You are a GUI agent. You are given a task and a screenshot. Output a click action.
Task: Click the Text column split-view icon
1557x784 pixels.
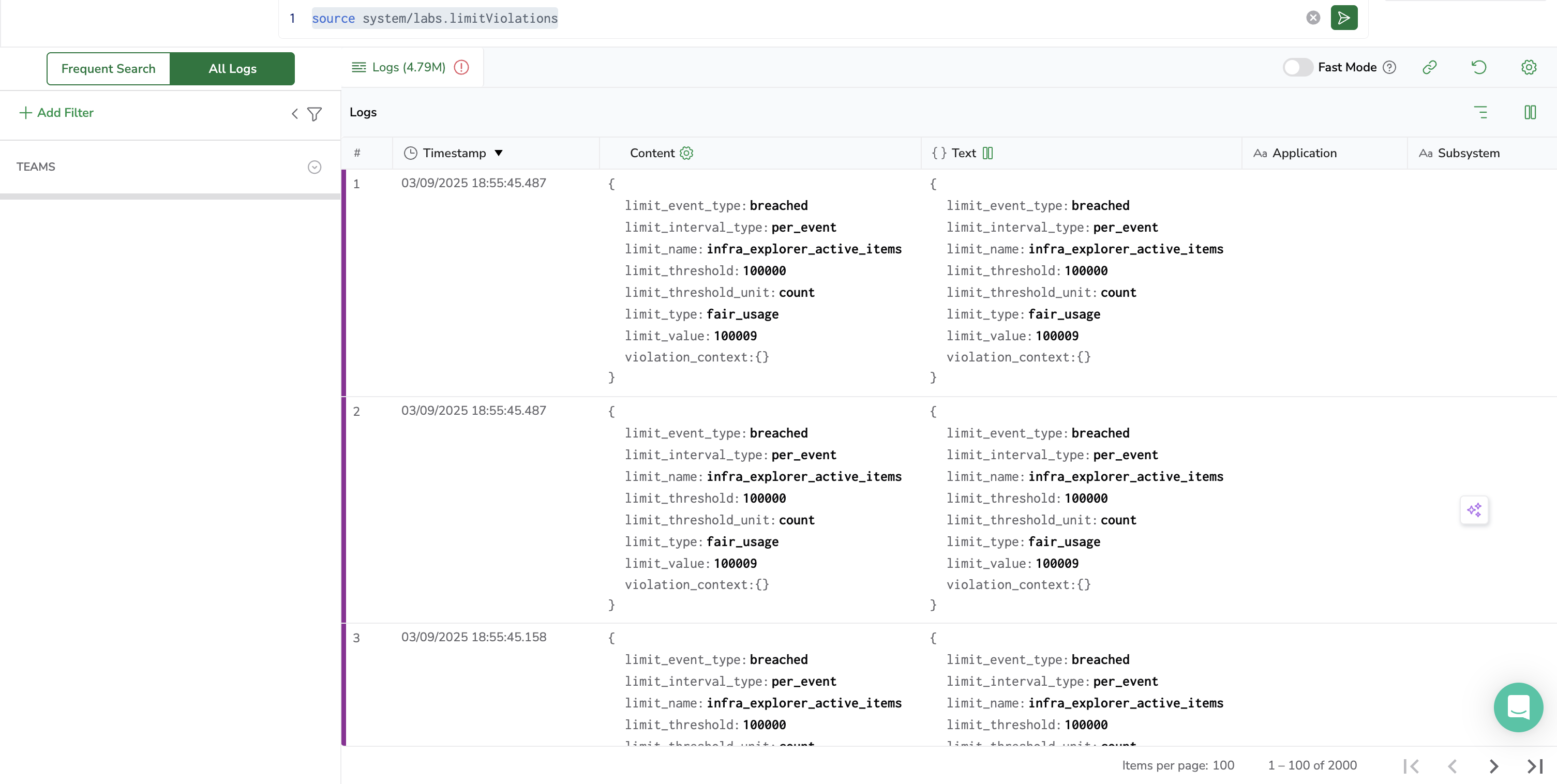[987, 153]
